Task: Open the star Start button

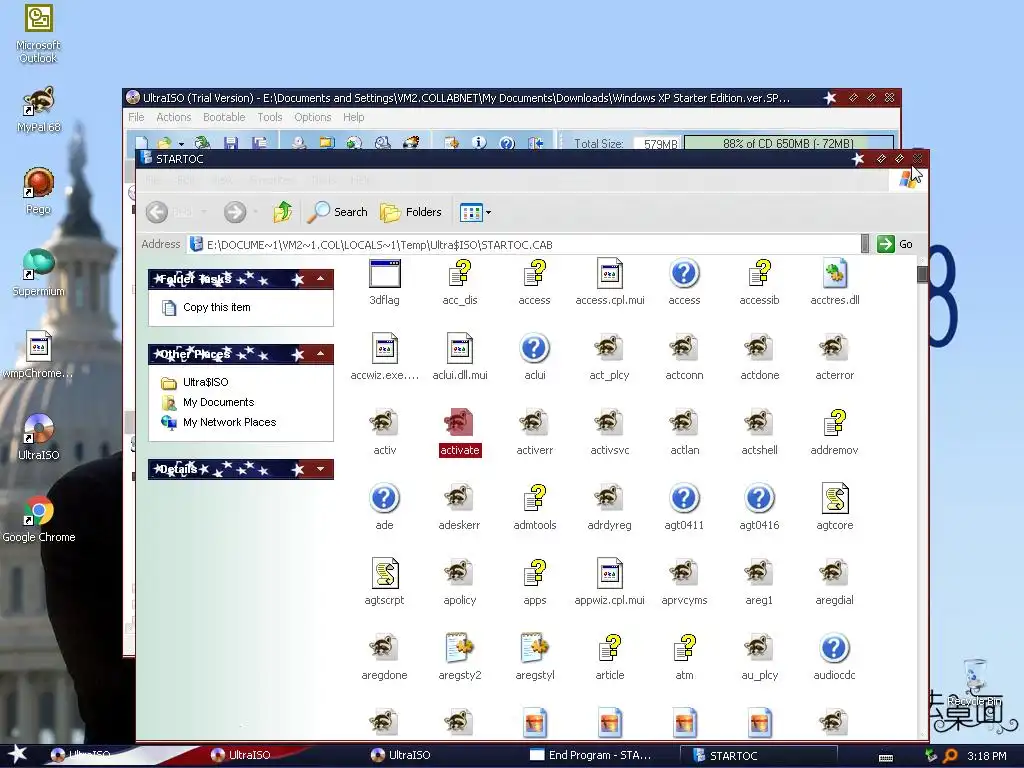Action: coord(18,755)
